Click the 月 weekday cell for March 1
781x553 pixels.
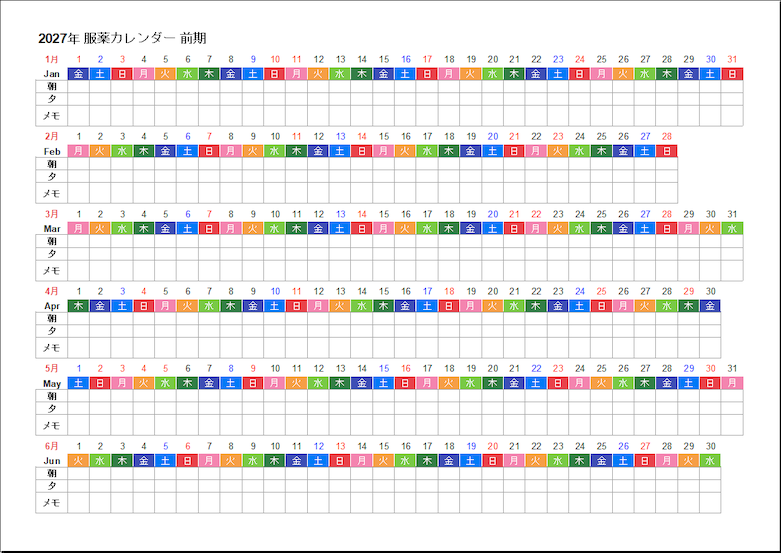pyautogui.click(x=78, y=229)
